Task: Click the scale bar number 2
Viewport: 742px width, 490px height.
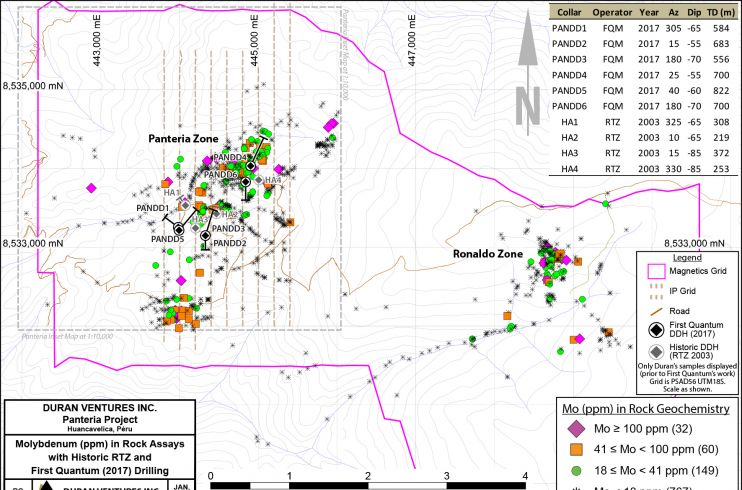Action: click(368, 476)
